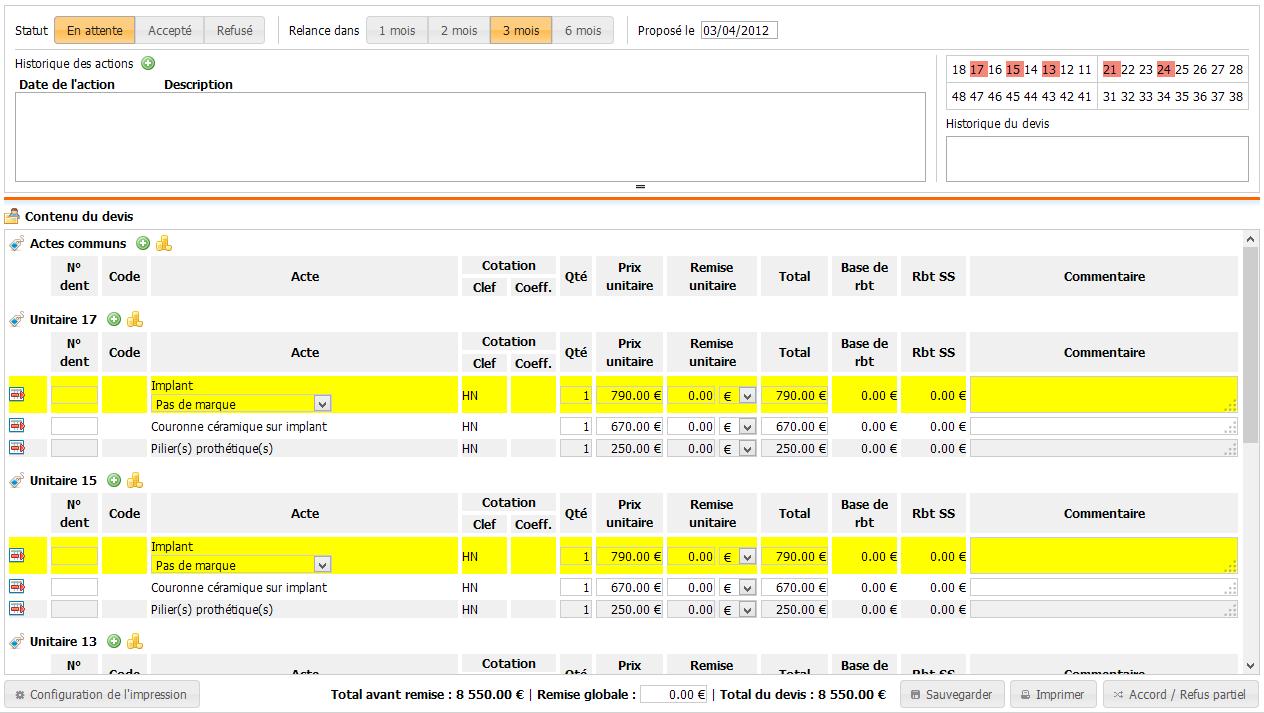Select tooth 46 in the dental chart

coord(995,97)
